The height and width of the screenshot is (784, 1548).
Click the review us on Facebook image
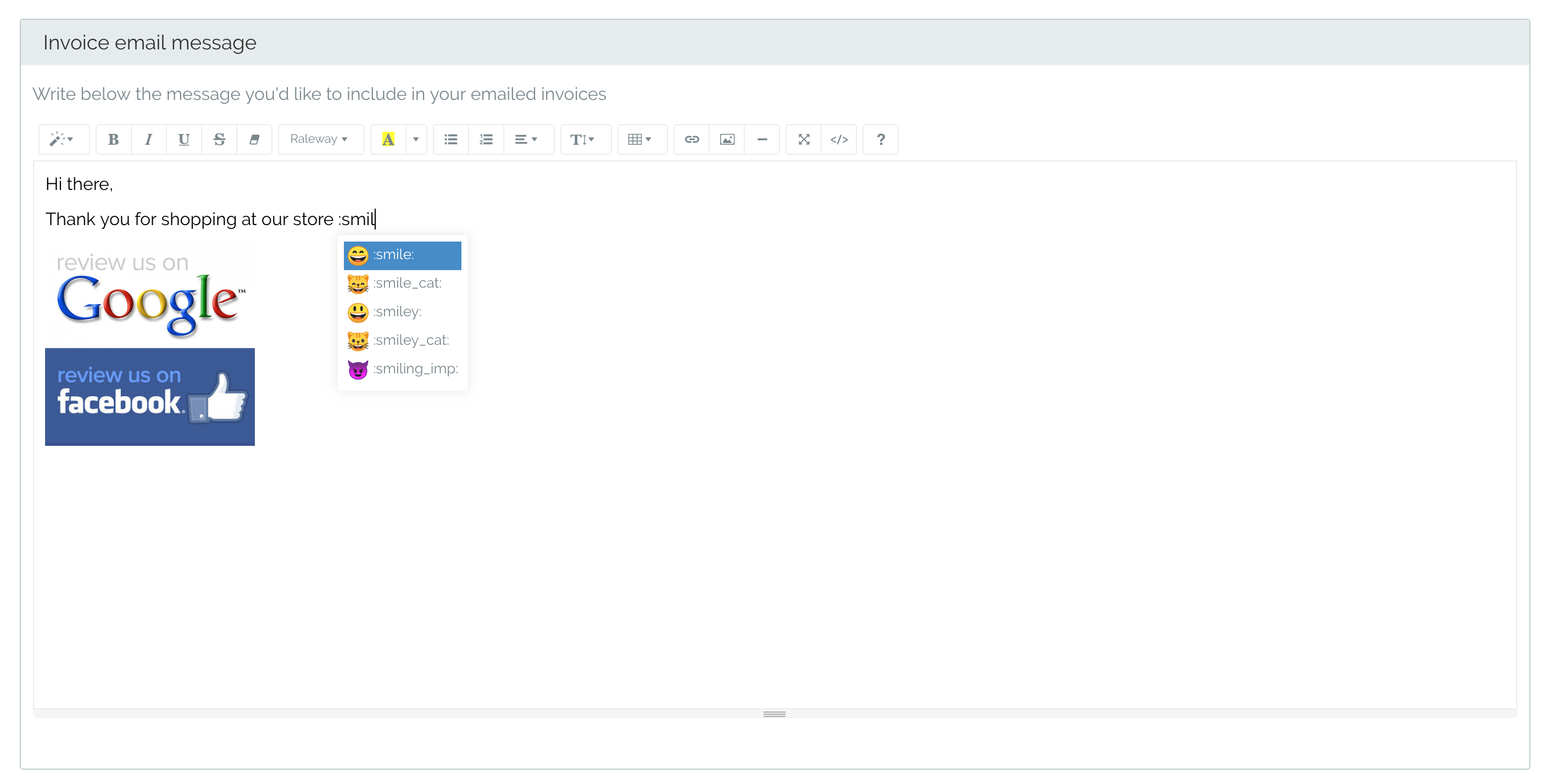149,396
